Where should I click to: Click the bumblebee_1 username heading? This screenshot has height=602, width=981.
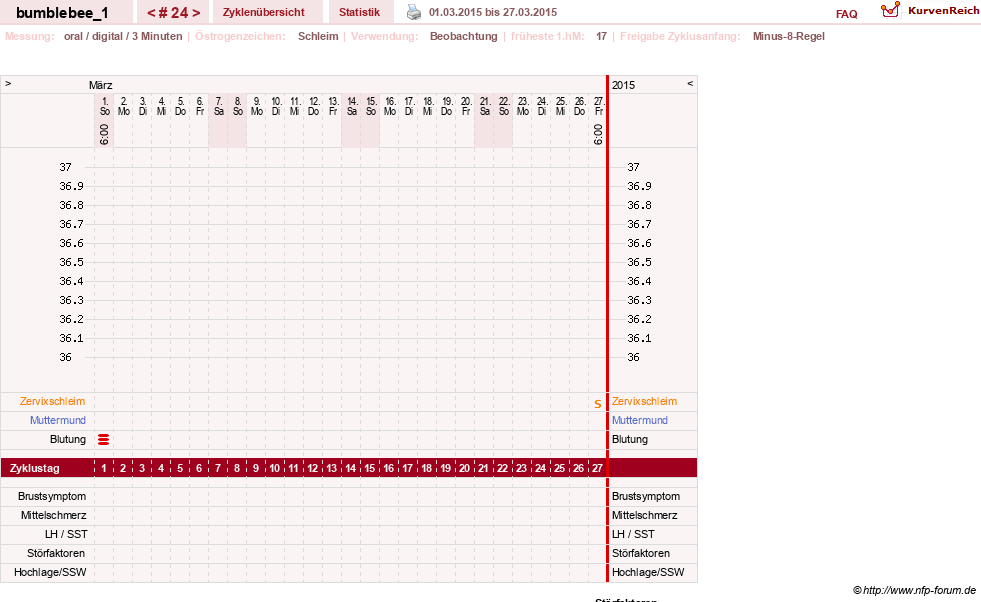click(x=62, y=13)
